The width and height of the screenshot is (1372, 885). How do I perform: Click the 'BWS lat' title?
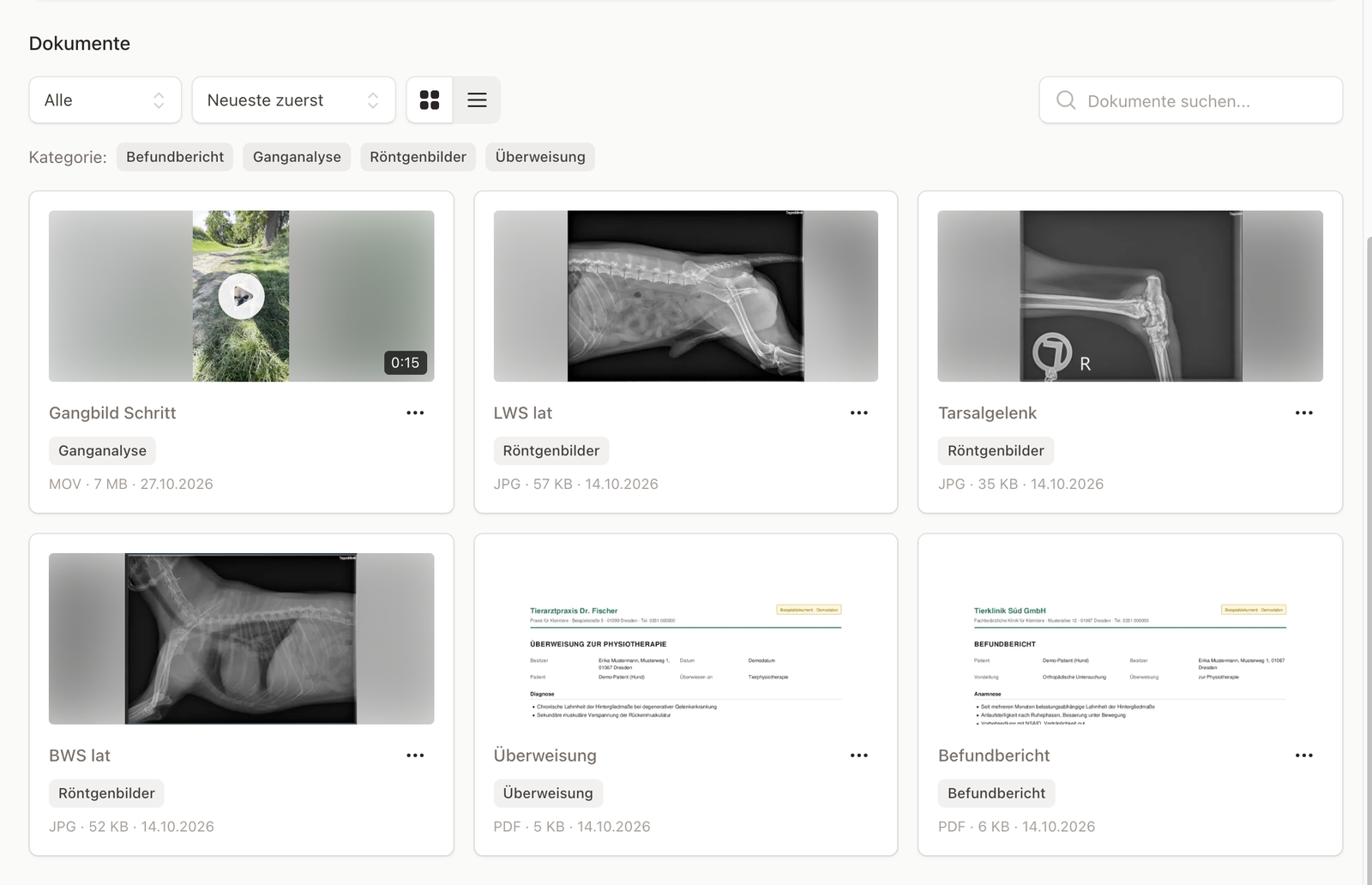click(80, 756)
